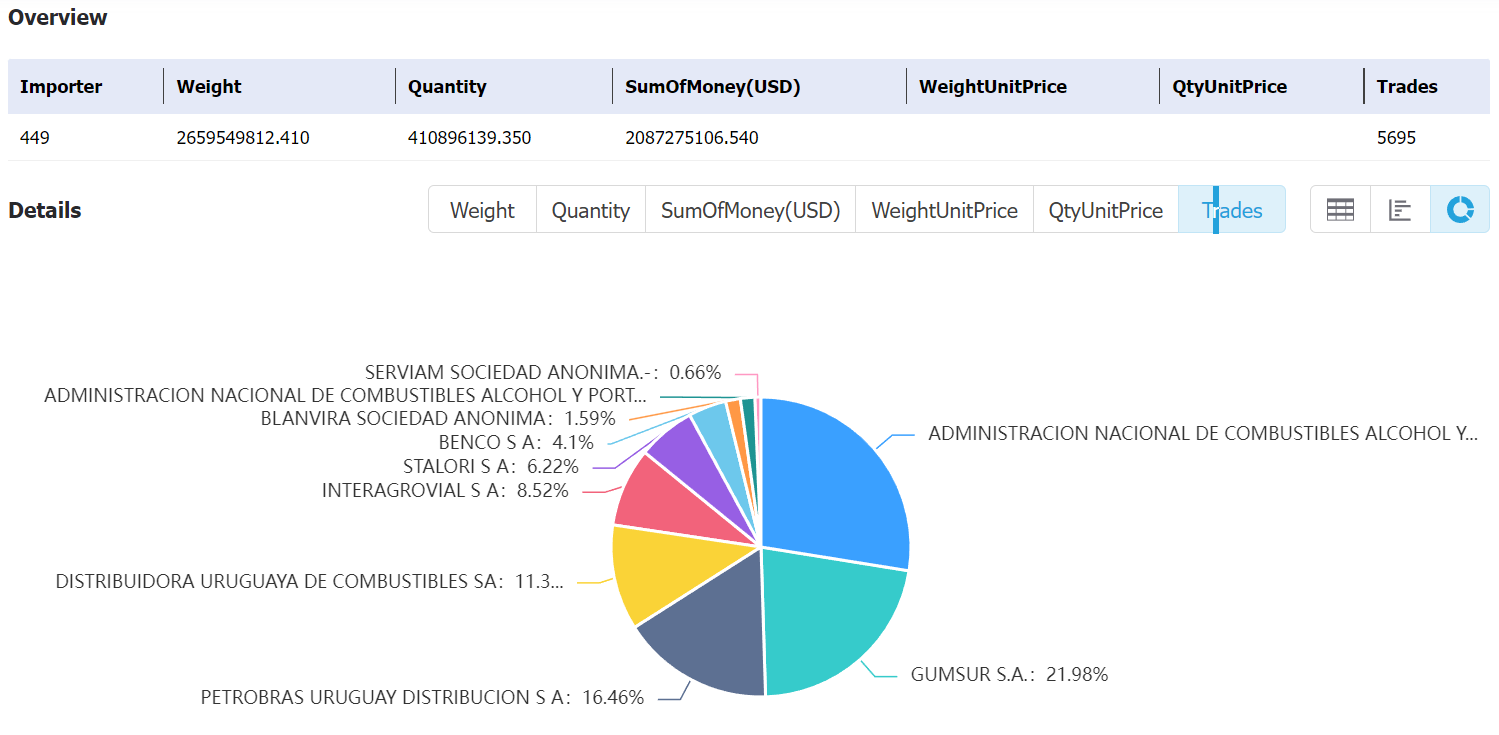This screenshot has height=735, width=1499.
Task: Select the pie chart view icon
Action: 1460,210
